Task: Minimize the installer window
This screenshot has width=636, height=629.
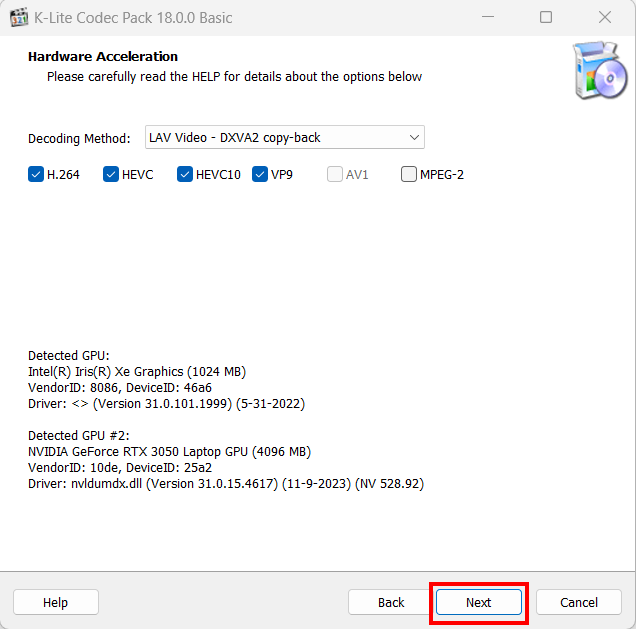Action: (488, 17)
